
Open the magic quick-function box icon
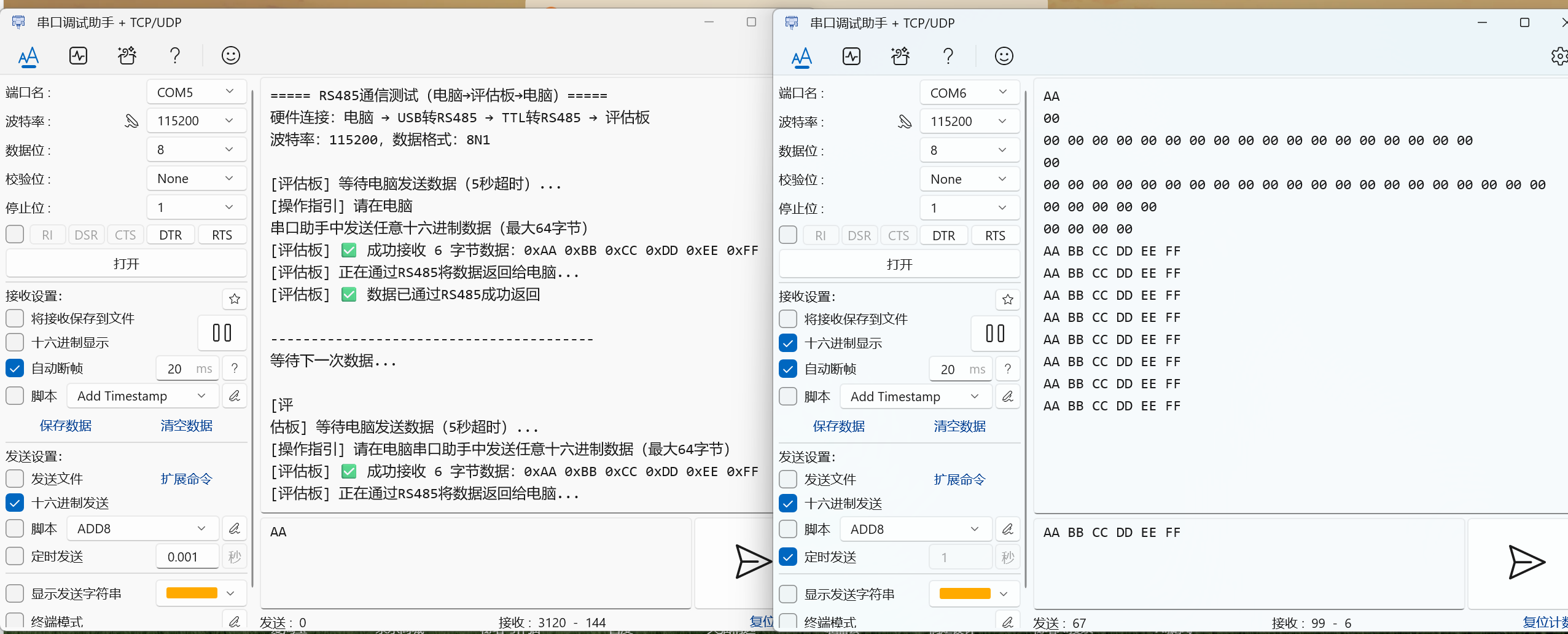coord(127,55)
